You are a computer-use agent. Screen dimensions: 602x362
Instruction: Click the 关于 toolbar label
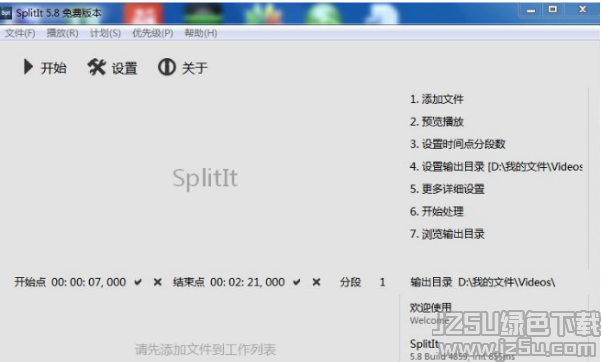coord(195,68)
